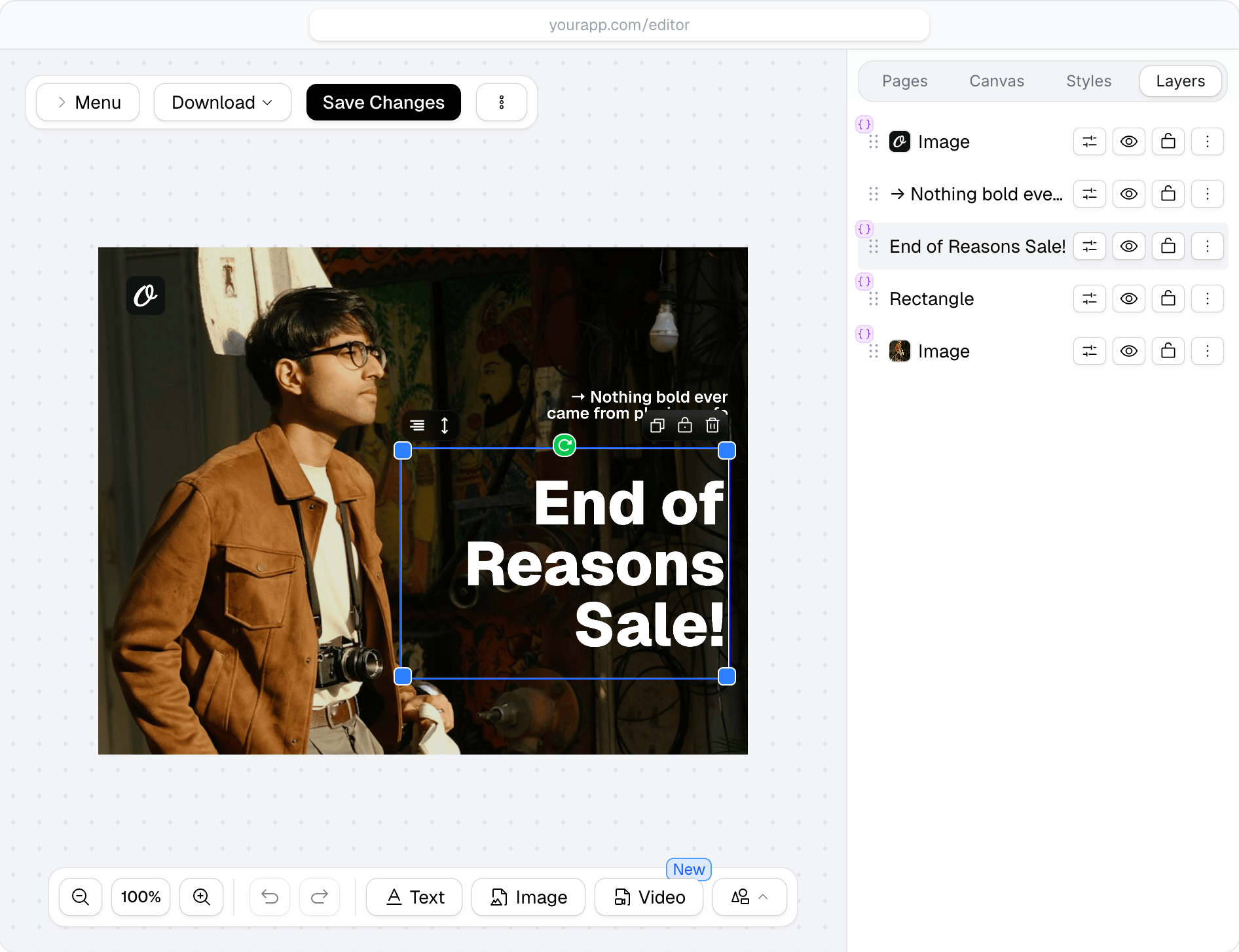The image size is (1239, 952).
Task: Lock the End of Reasons Sale! layer
Action: [x=1168, y=246]
